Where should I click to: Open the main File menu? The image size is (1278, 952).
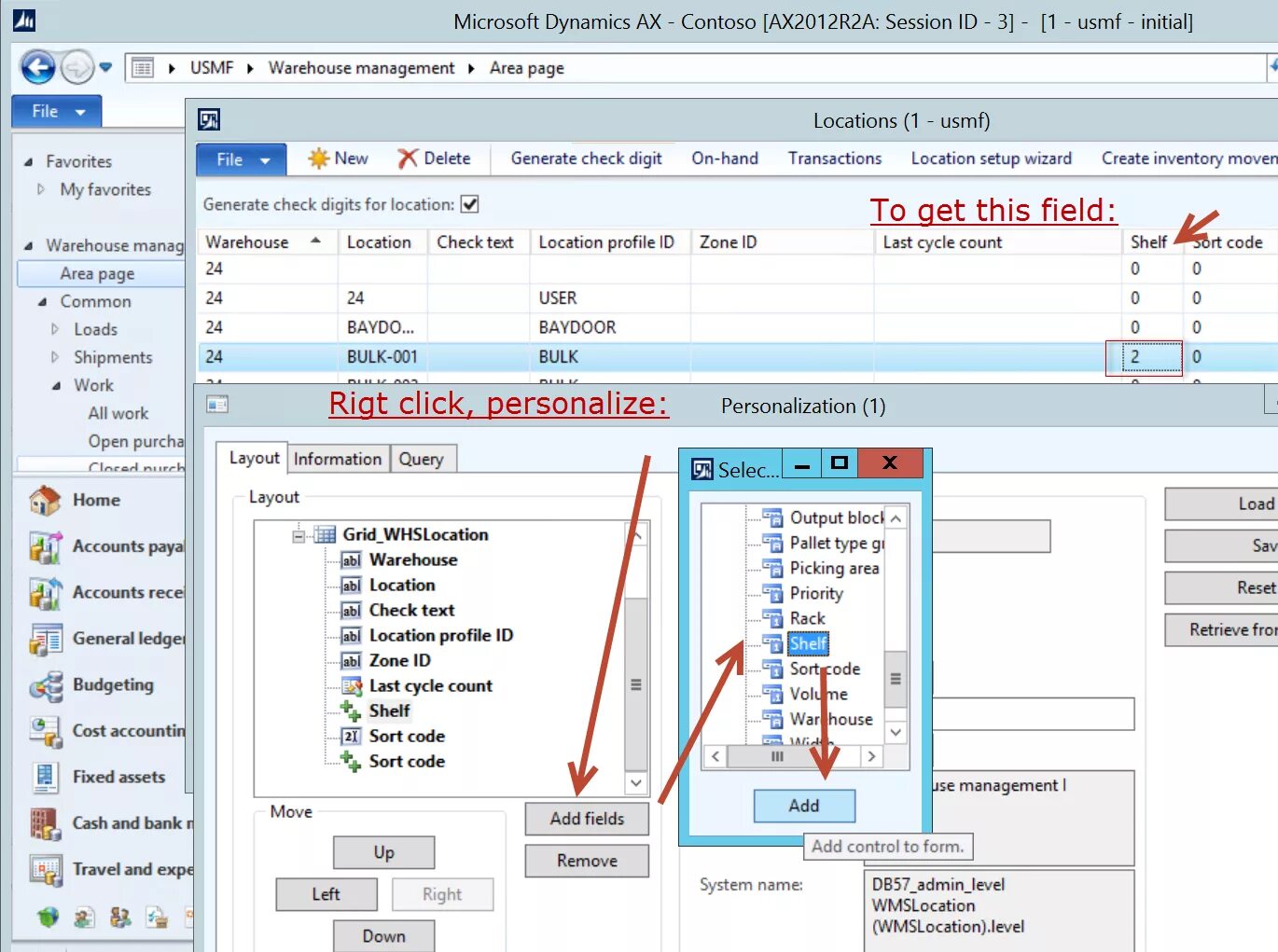tap(56, 111)
